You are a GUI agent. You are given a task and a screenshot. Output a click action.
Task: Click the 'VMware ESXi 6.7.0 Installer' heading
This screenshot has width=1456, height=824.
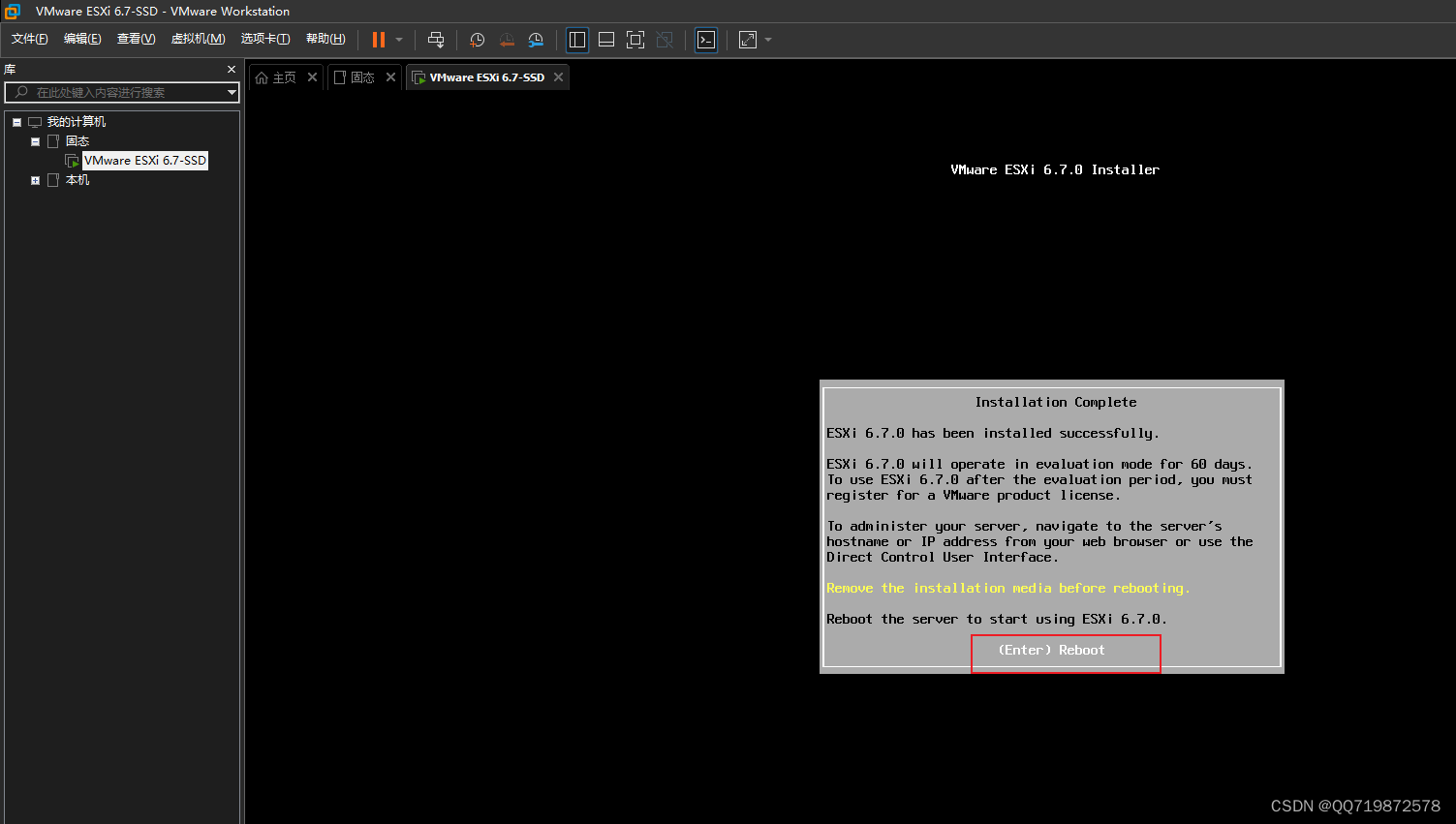pyautogui.click(x=1055, y=169)
